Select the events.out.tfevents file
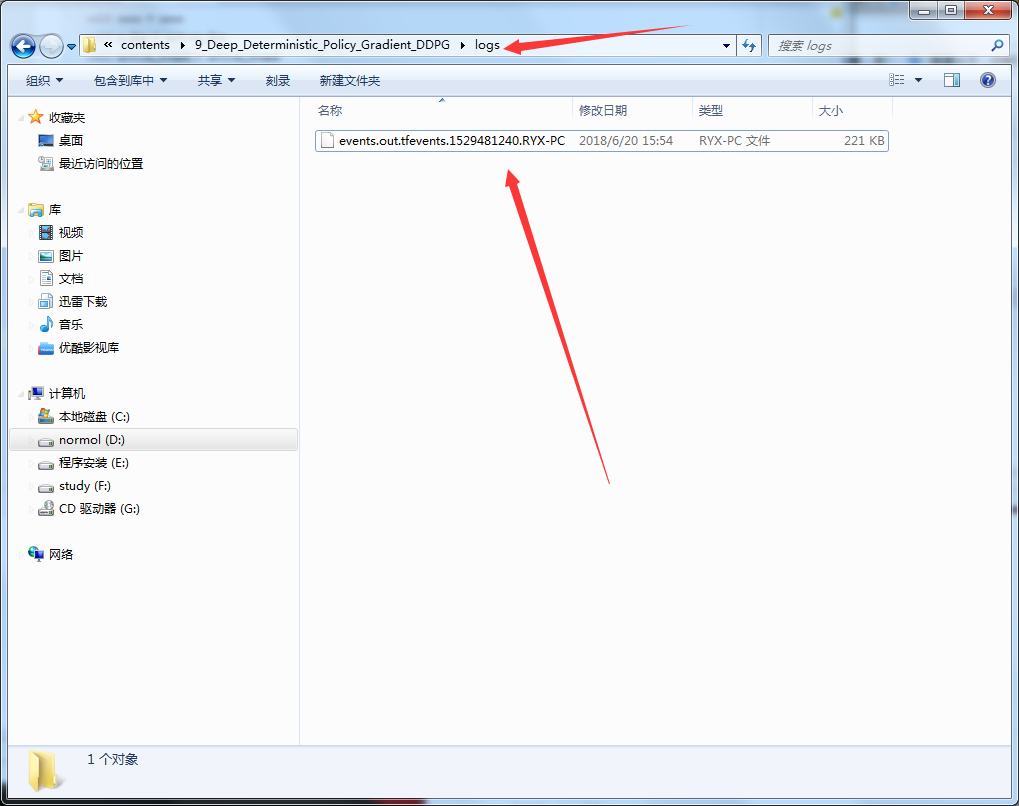Screen dimensions: 1019x806 coord(451,141)
